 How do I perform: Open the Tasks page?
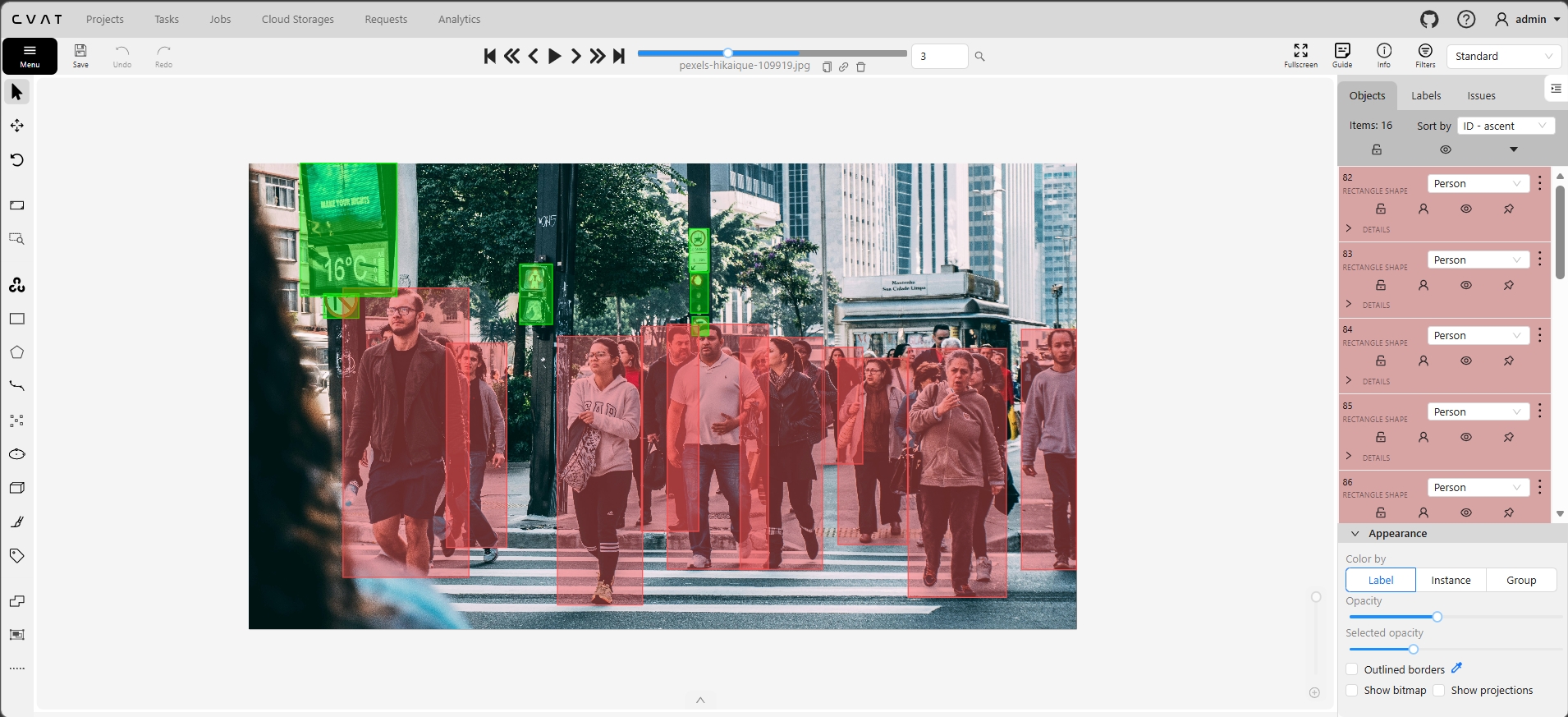(x=167, y=19)
